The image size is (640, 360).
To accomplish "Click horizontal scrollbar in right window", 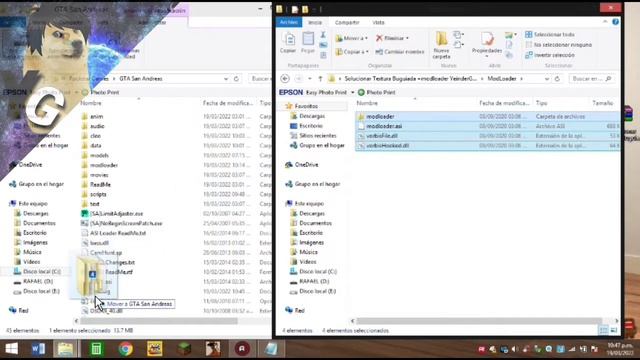I will (x=479, y=321).
